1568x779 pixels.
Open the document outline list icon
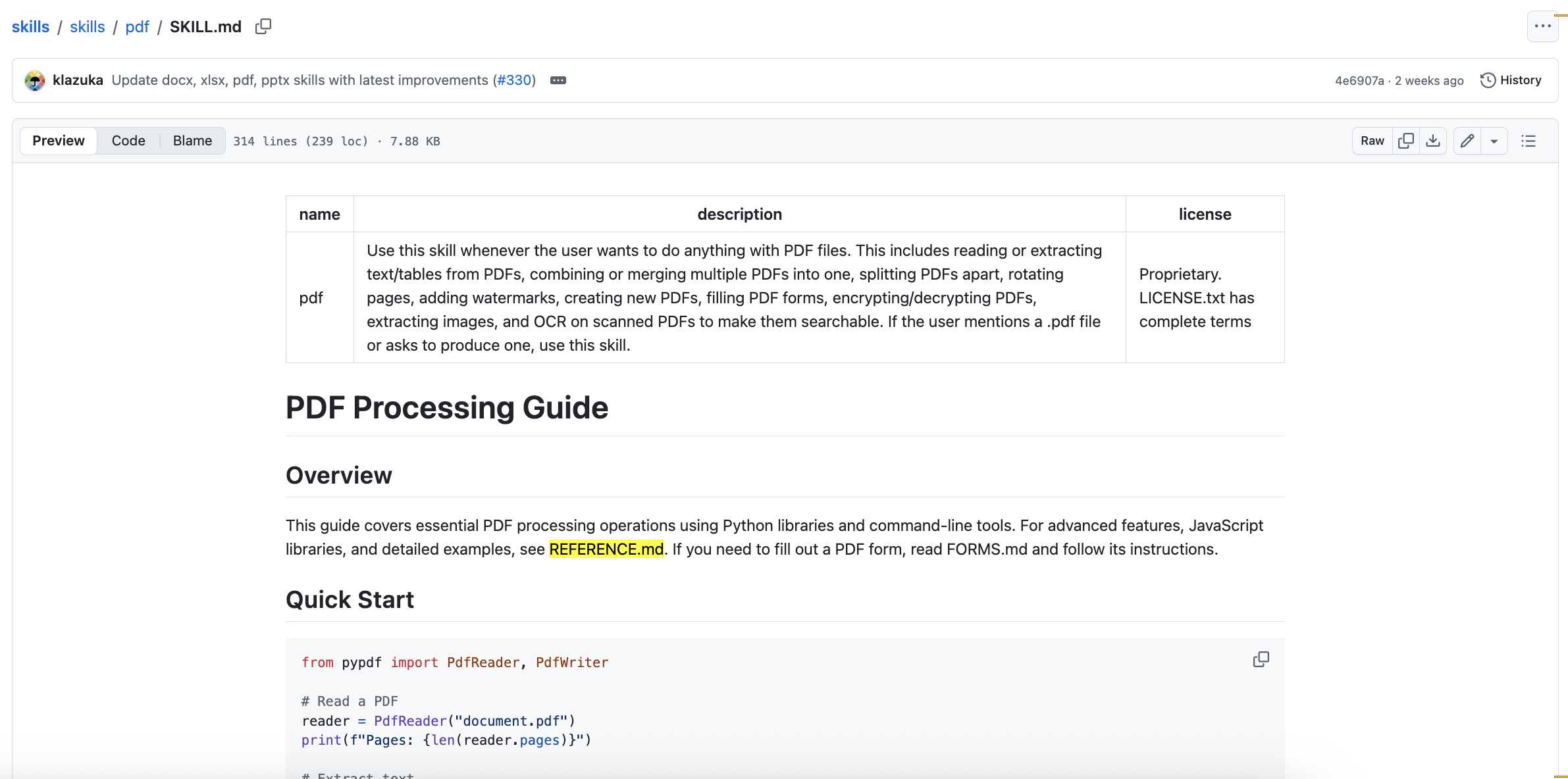1528,141
